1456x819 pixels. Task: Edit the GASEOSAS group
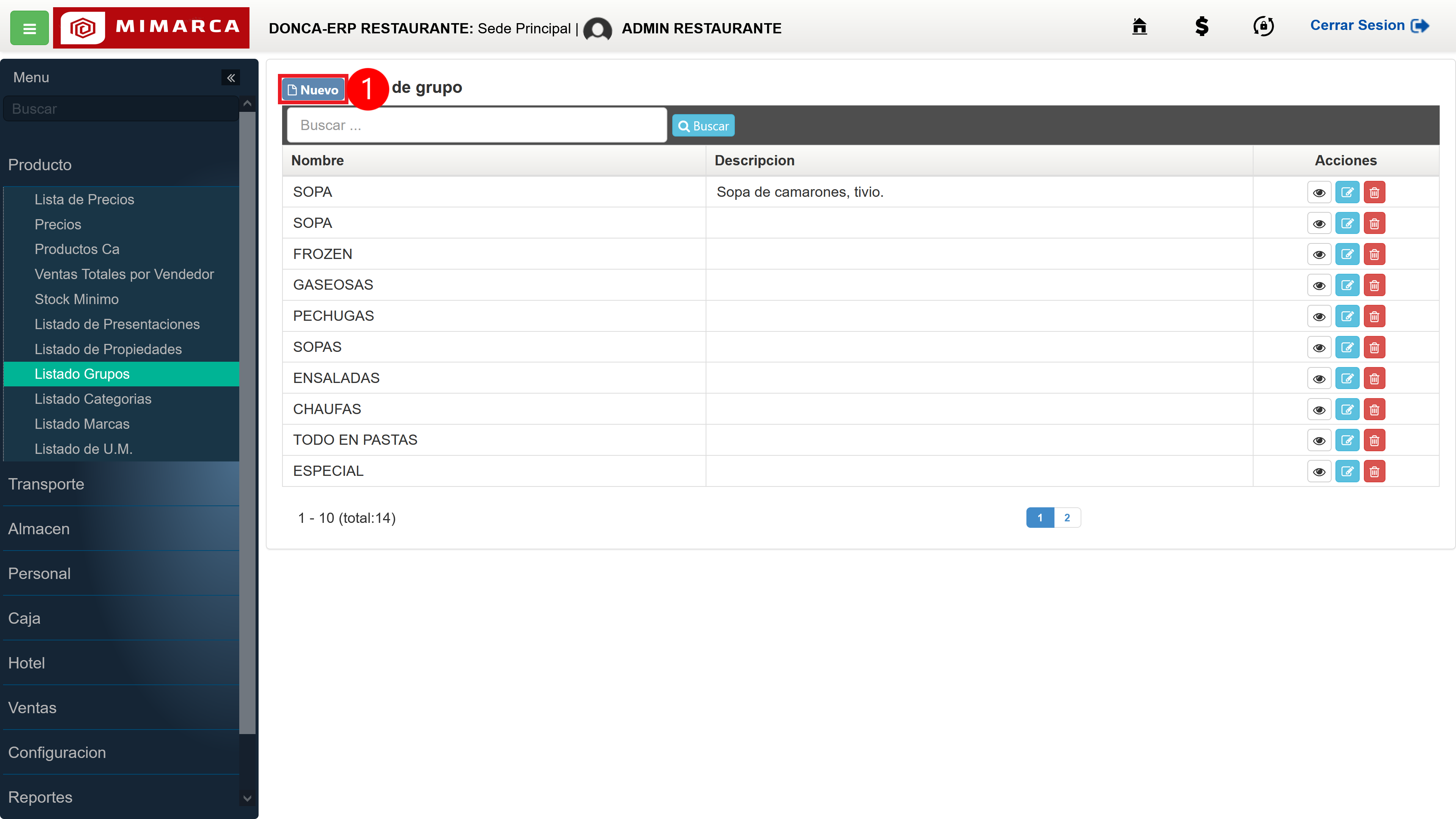(x=1348, y=286)
